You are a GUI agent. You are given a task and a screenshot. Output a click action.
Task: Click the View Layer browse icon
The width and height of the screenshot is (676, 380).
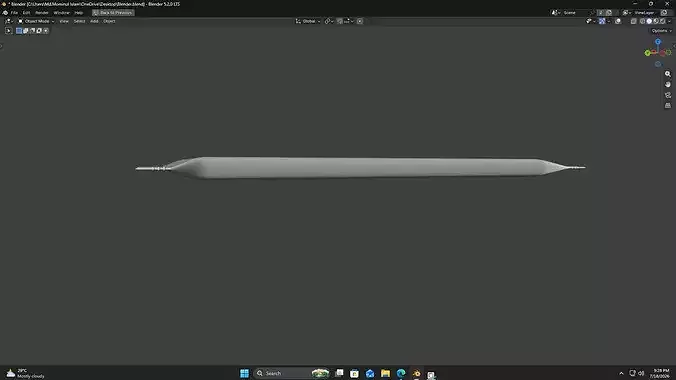[x=627, y=13]
